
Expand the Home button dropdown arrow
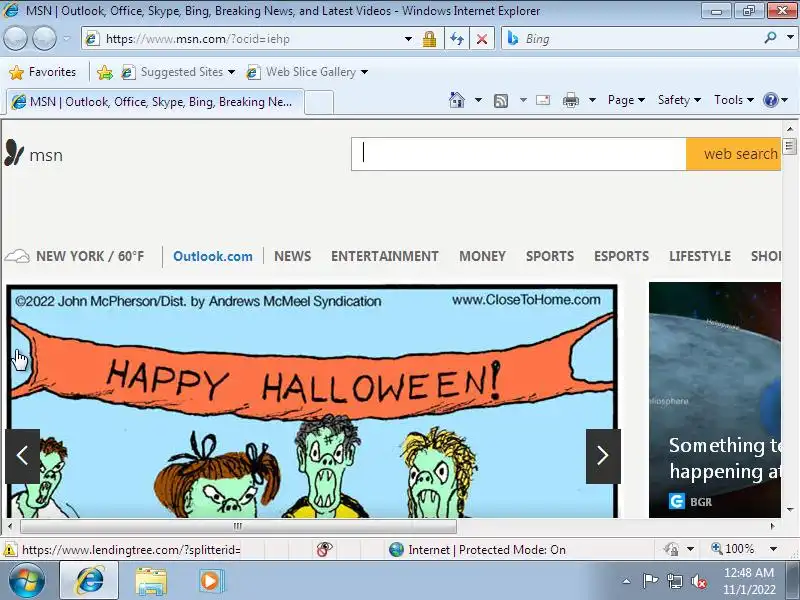pyautogui.click(x=478, y=100)
